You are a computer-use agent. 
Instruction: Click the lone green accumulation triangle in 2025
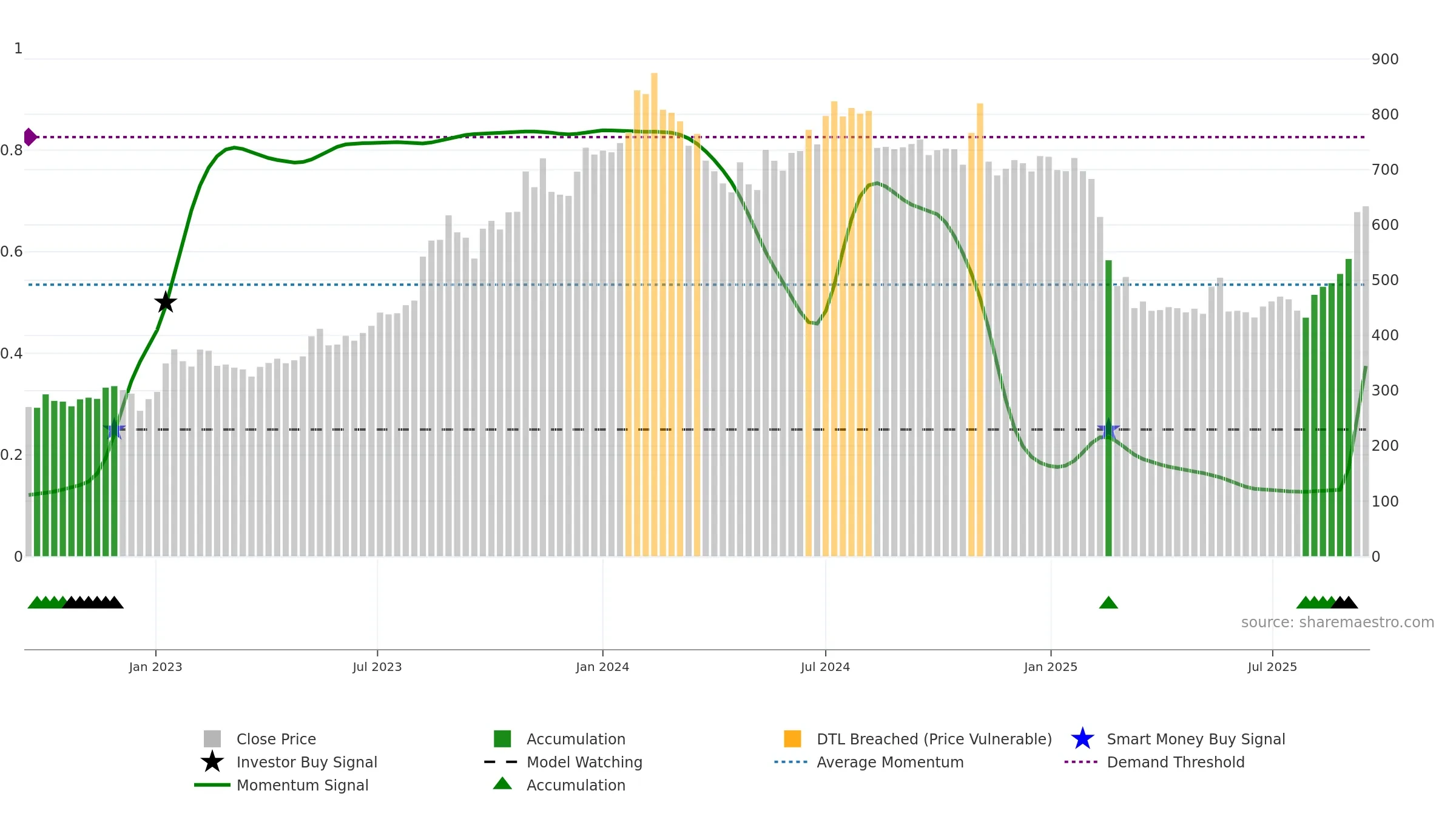(1108, 602)
